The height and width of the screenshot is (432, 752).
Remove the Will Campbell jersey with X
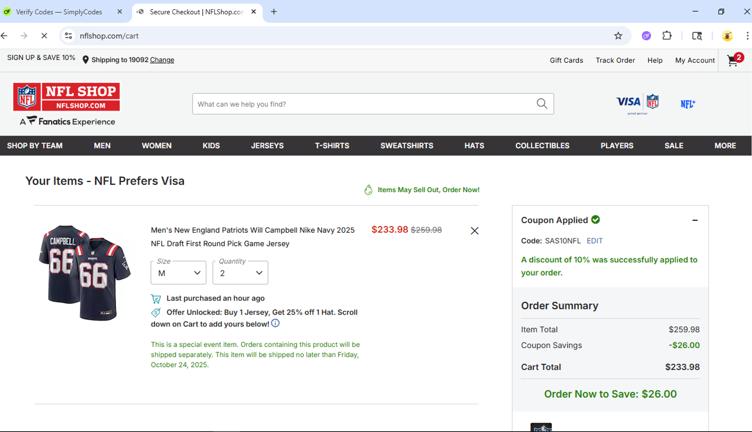point(474,231)
